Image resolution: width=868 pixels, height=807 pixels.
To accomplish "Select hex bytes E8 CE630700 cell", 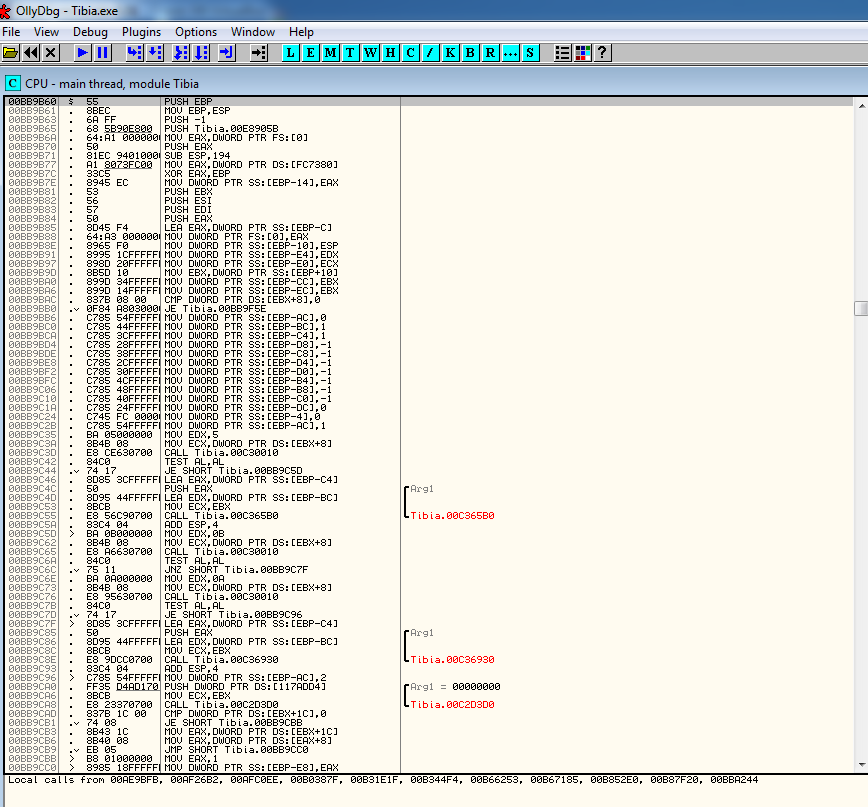I will [x=119, y=453].
